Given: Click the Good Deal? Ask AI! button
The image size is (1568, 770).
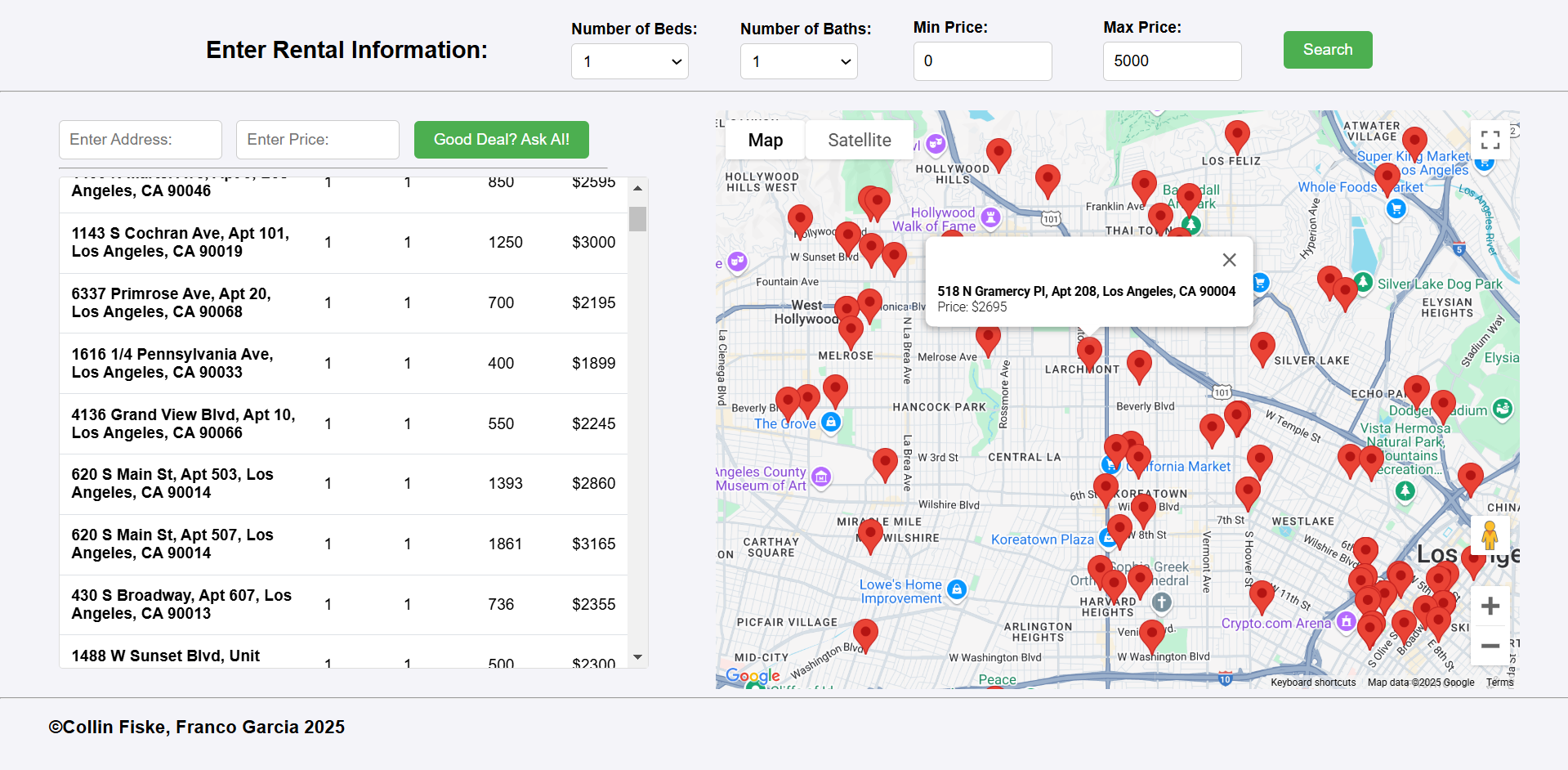Looking at the screenshot, I should tap(501, 140).
